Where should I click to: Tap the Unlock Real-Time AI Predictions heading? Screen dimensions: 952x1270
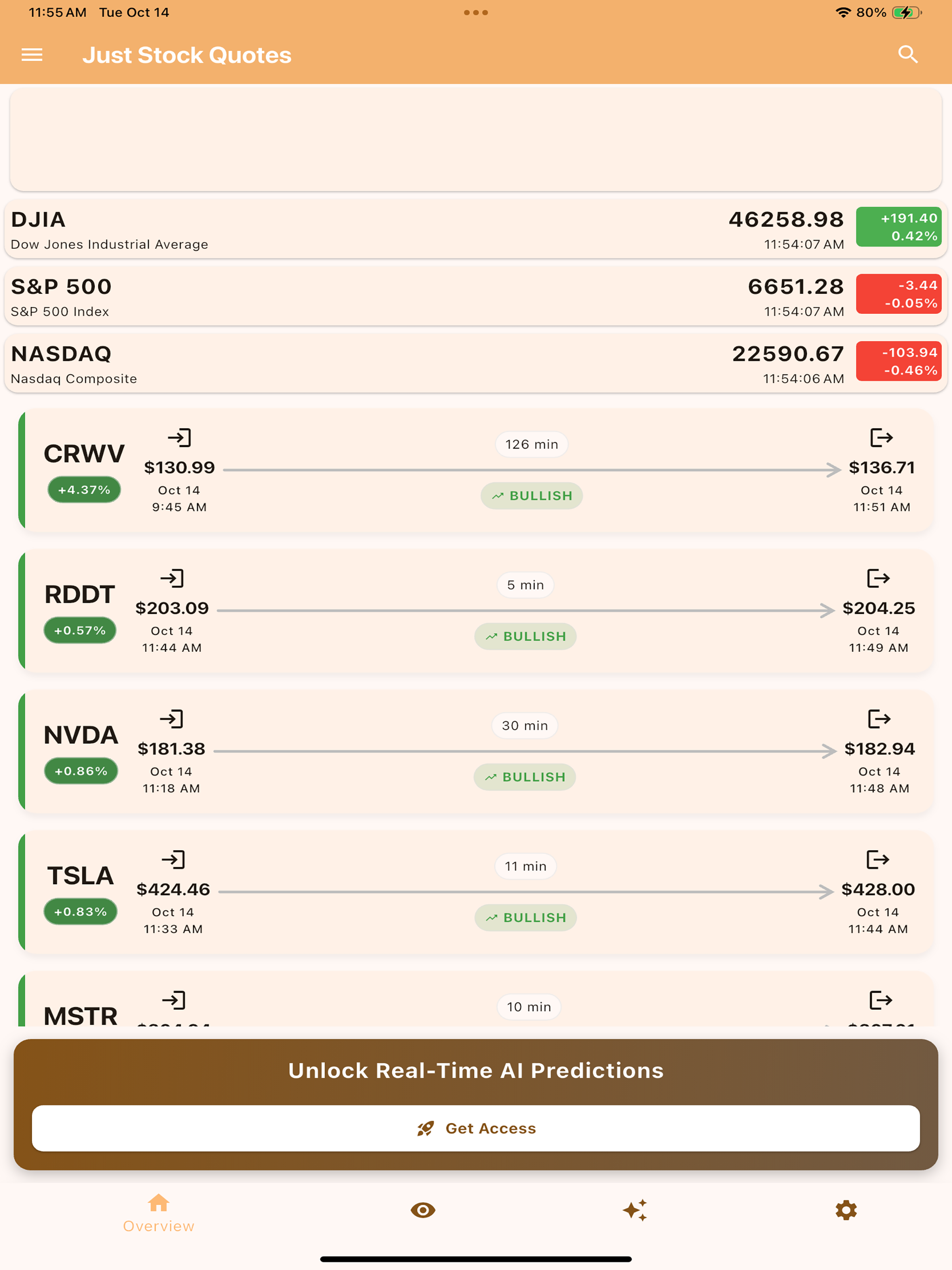click(476, 1070)
